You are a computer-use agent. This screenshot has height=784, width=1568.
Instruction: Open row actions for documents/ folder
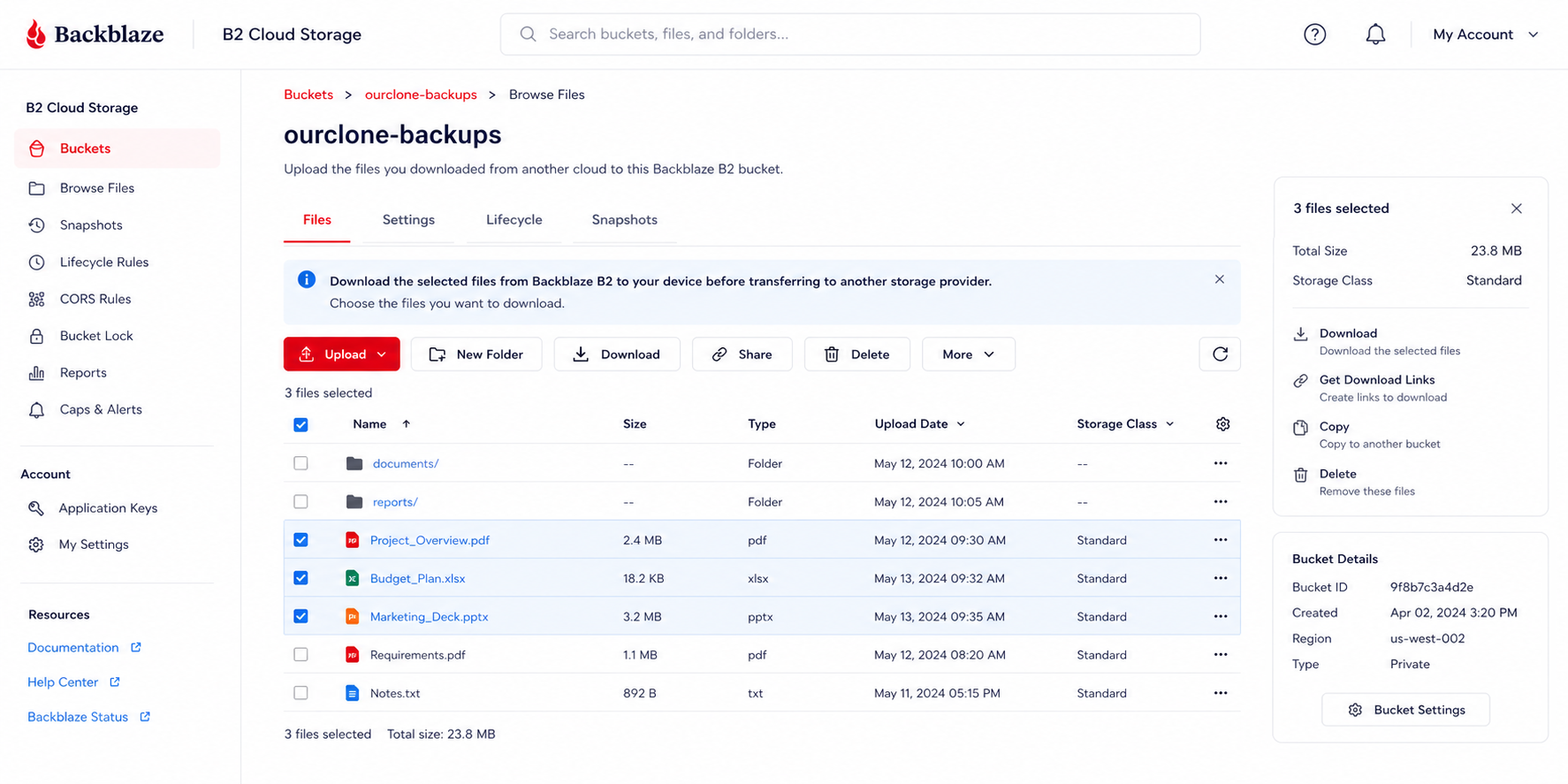click(x=1220, y=463)
